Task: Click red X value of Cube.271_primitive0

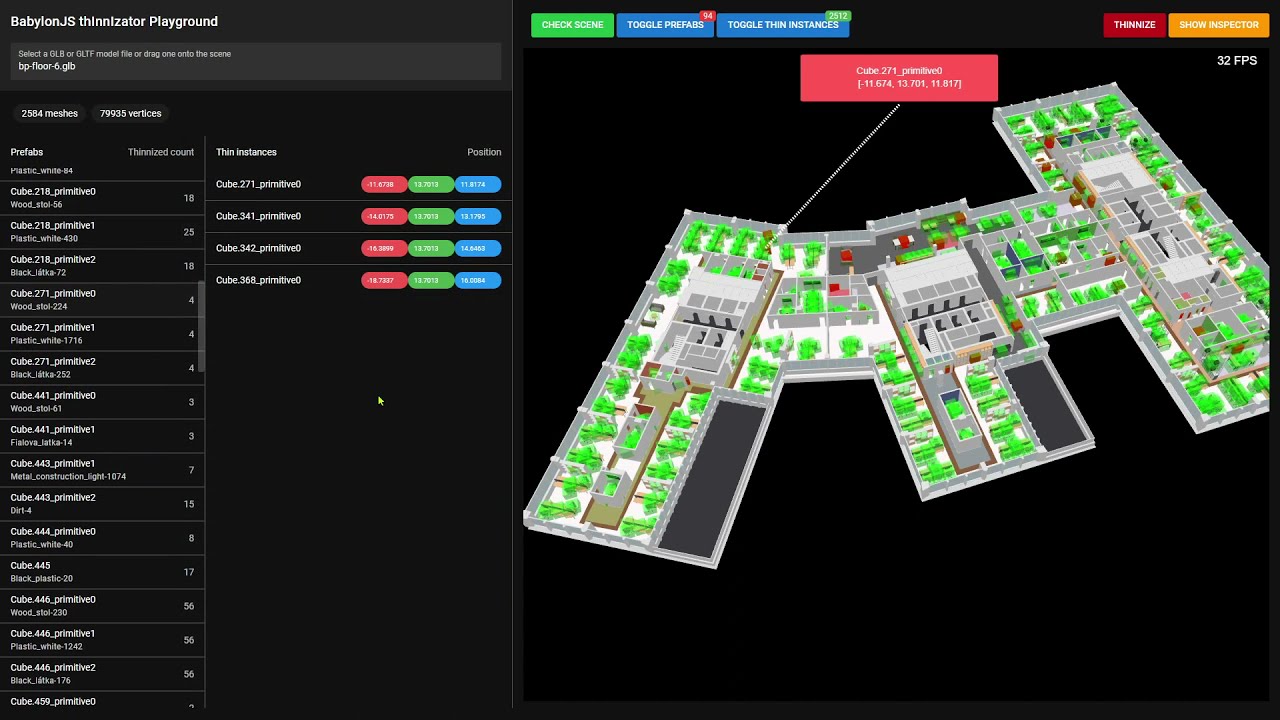Action: coord(384,184)
